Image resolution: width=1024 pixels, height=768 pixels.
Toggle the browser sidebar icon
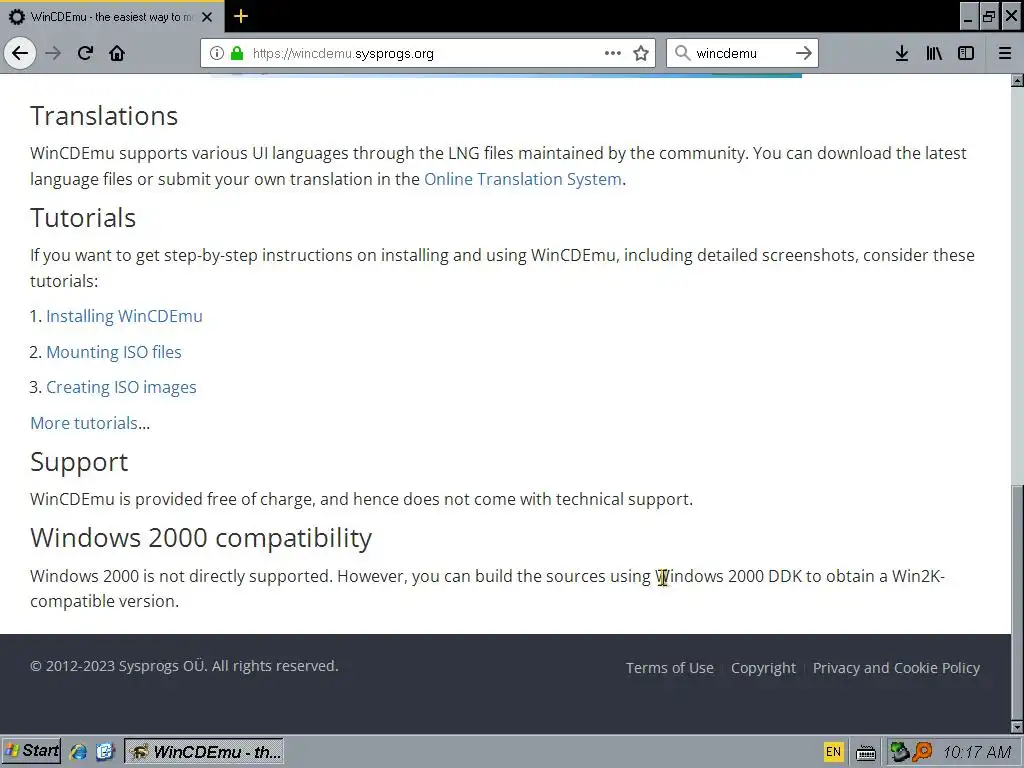[x=966, y=53]
